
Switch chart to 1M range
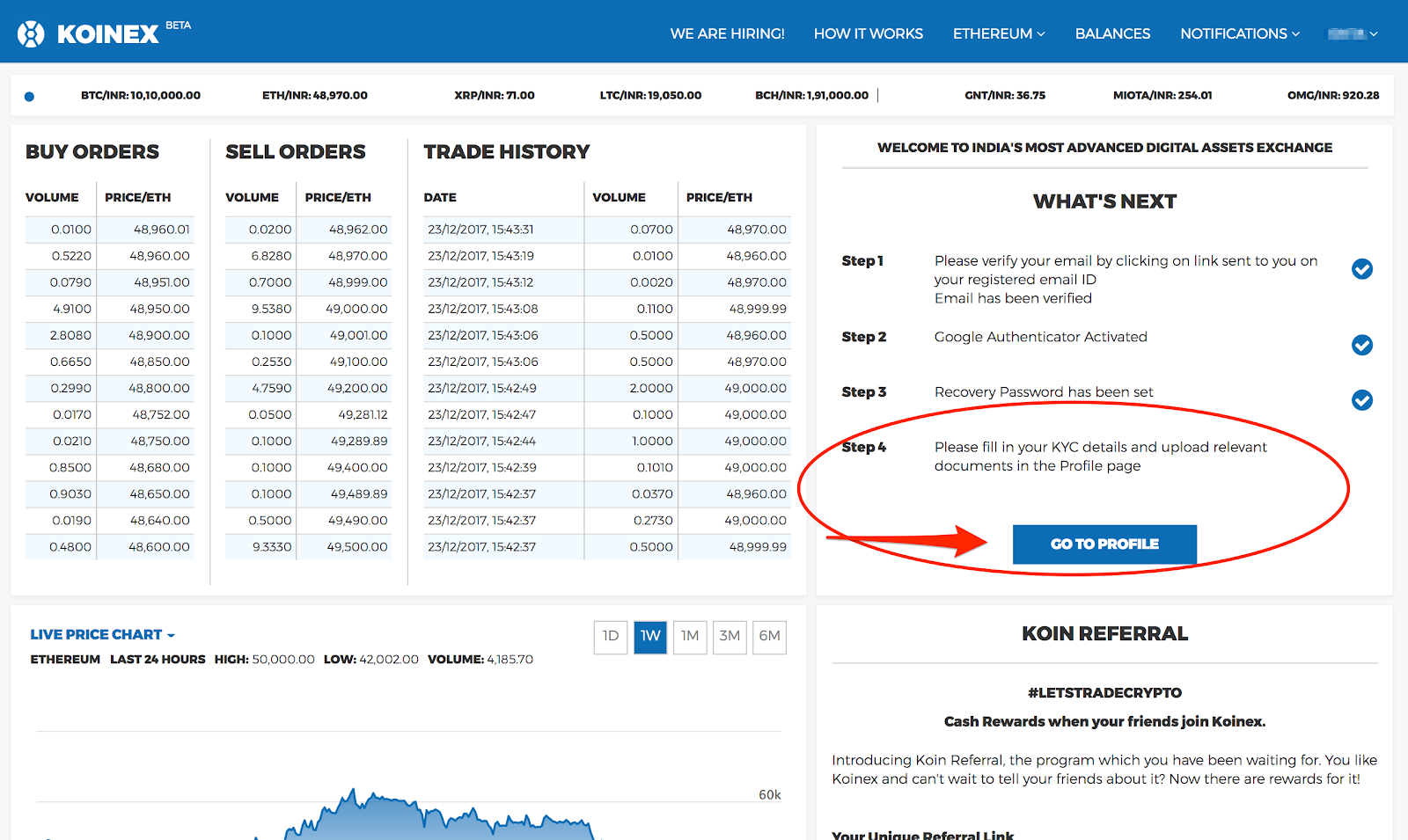coord(690,636)
